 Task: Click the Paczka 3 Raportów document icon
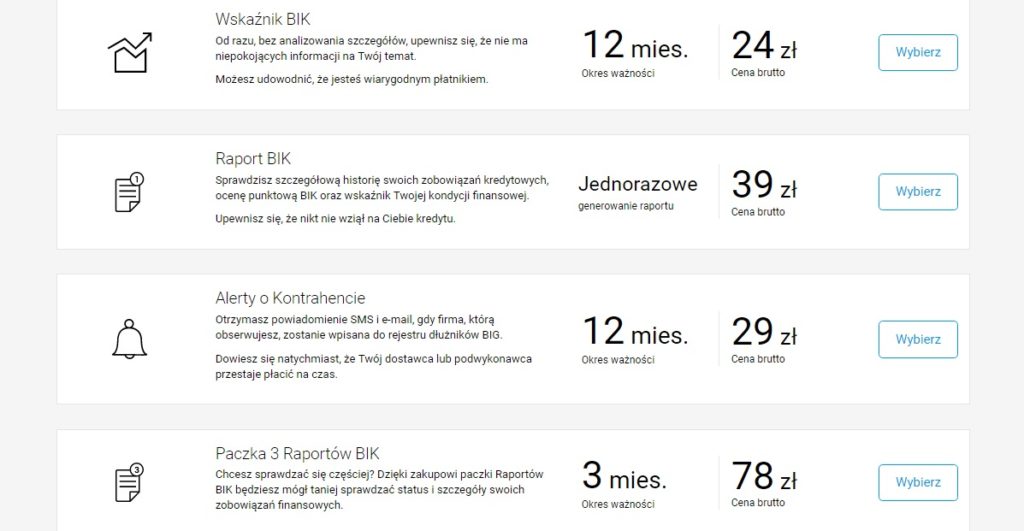click(129, 483)
